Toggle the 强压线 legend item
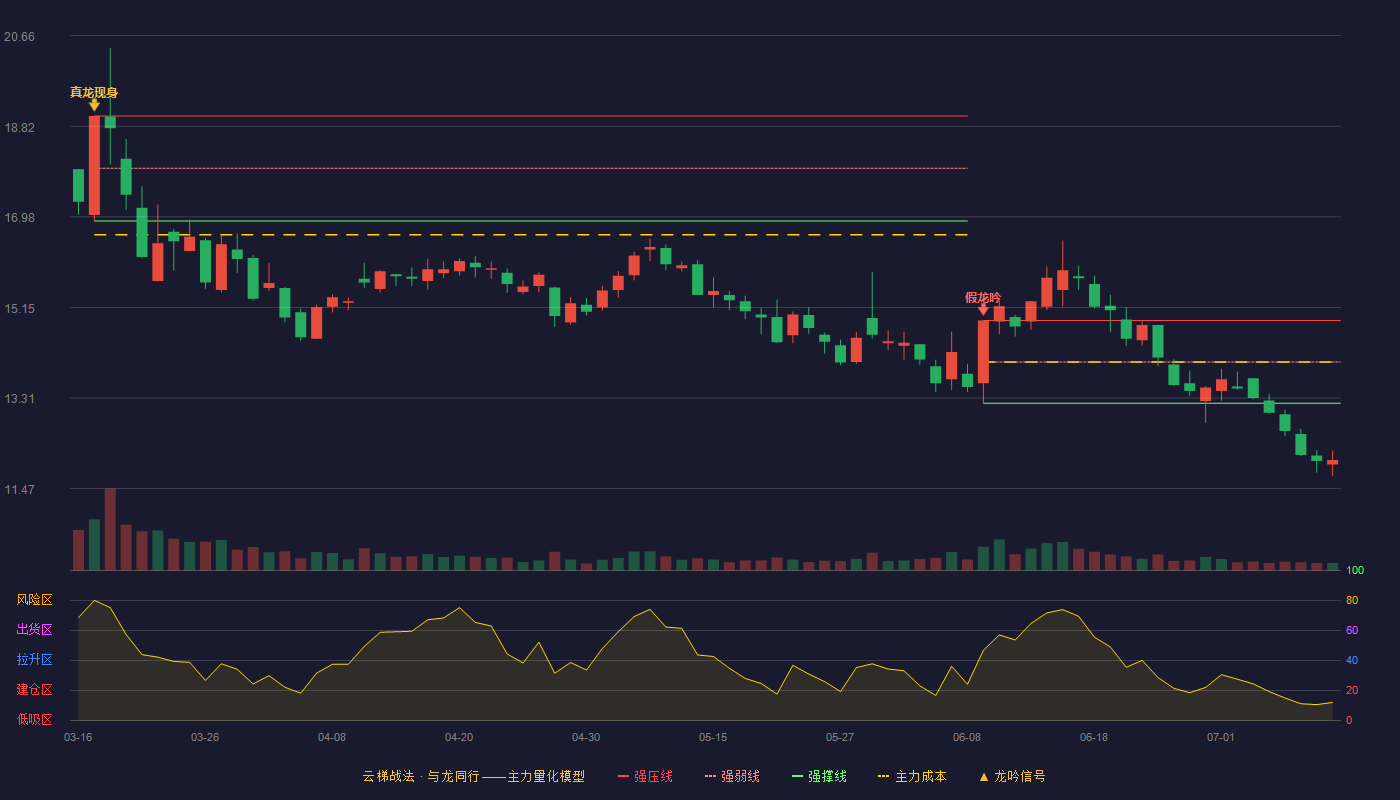Viewport: 1400px width, 800px height. tap(645, 776)
